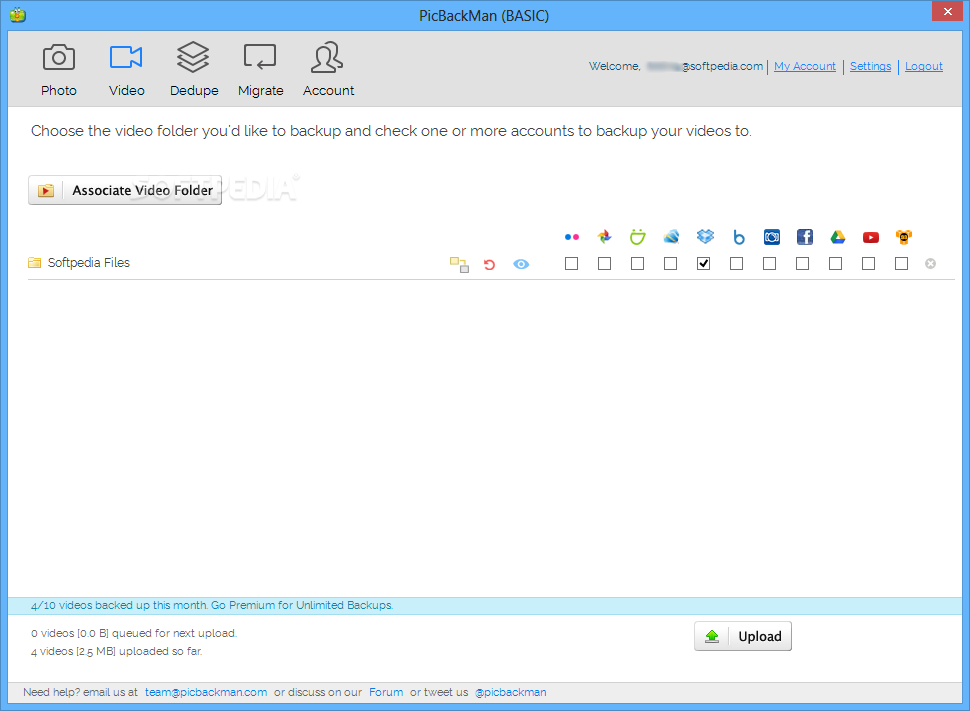Switch to the Video tab
Viewport: 970px width, 711px height.
126,69
